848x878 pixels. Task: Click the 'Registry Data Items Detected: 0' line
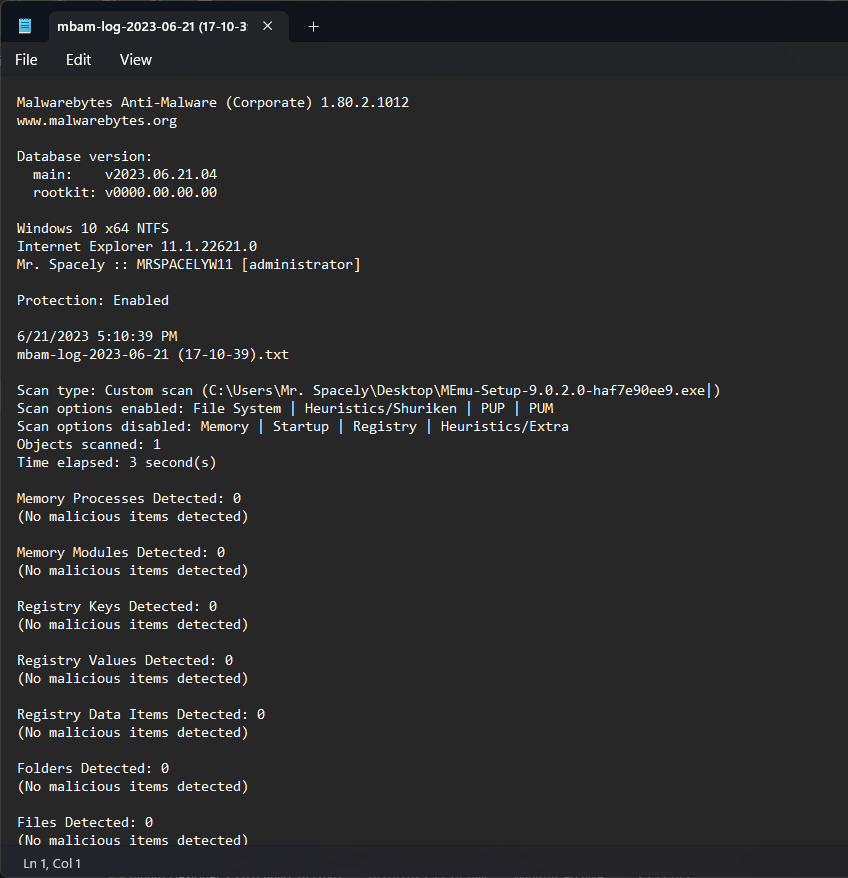[x=141, y=714]
